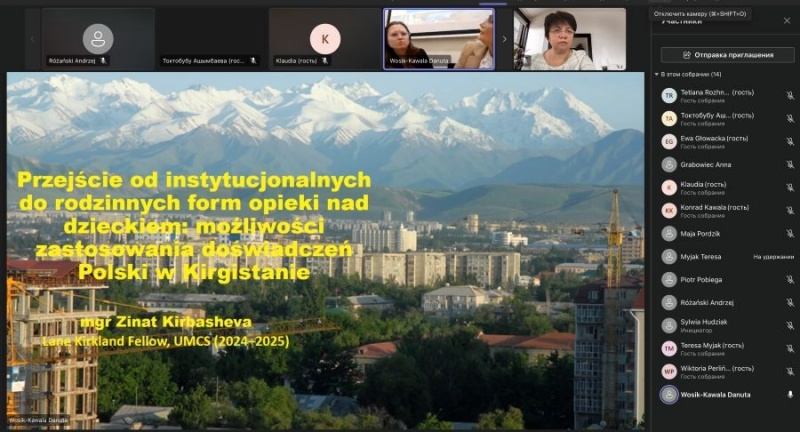Click active microphone icon of Wosik-Kawala Danuta
The image size is (800, 432).
789,394
